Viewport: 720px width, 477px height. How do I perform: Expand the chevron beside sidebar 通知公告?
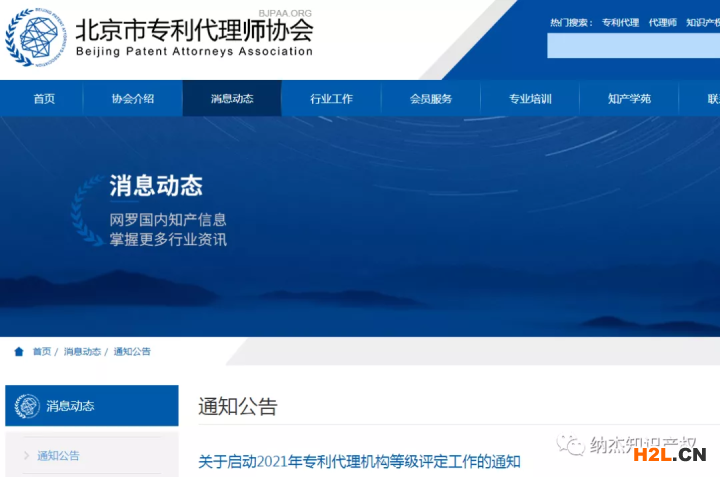pos(26,456)
